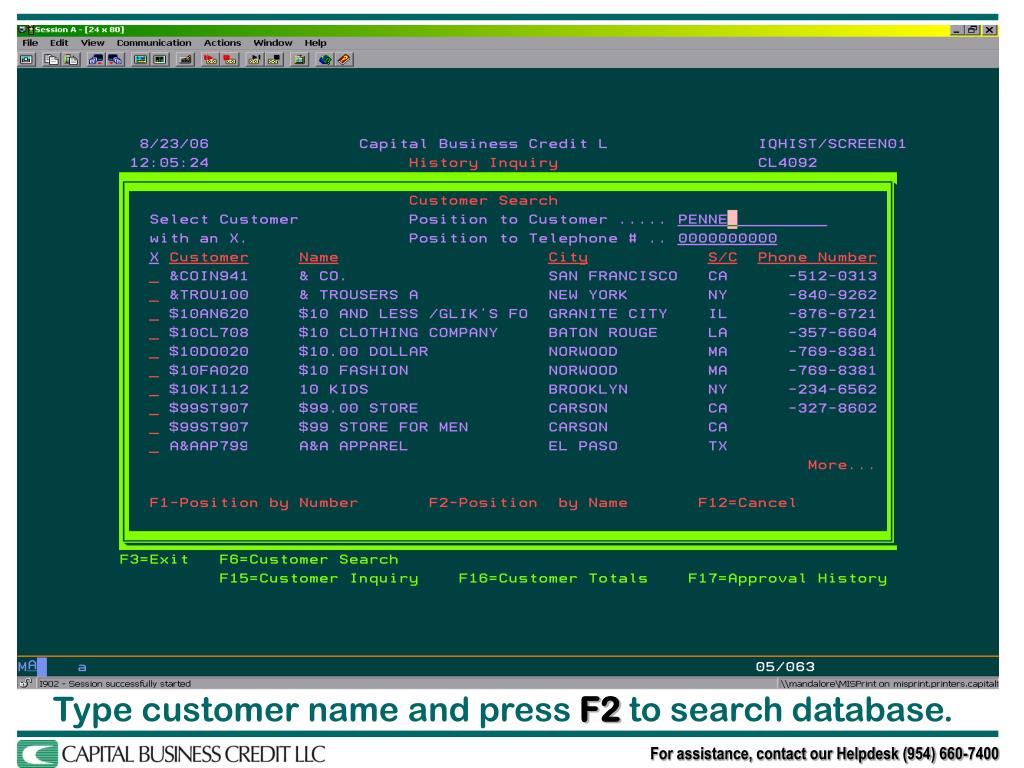Click the Position to Customer input field

tap(752, 219)
